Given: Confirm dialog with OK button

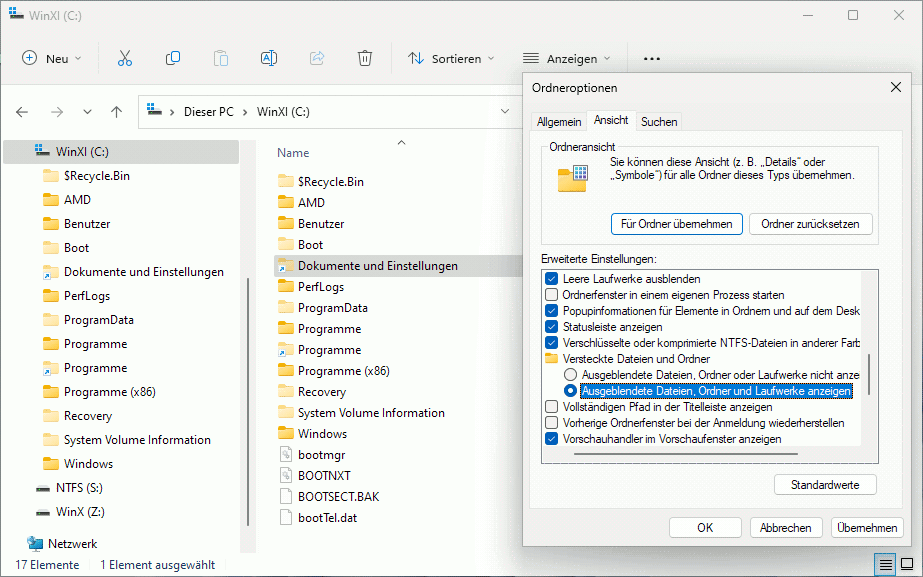Looking at the screenshot, I should pyautogui.click(x=705, y=528).
